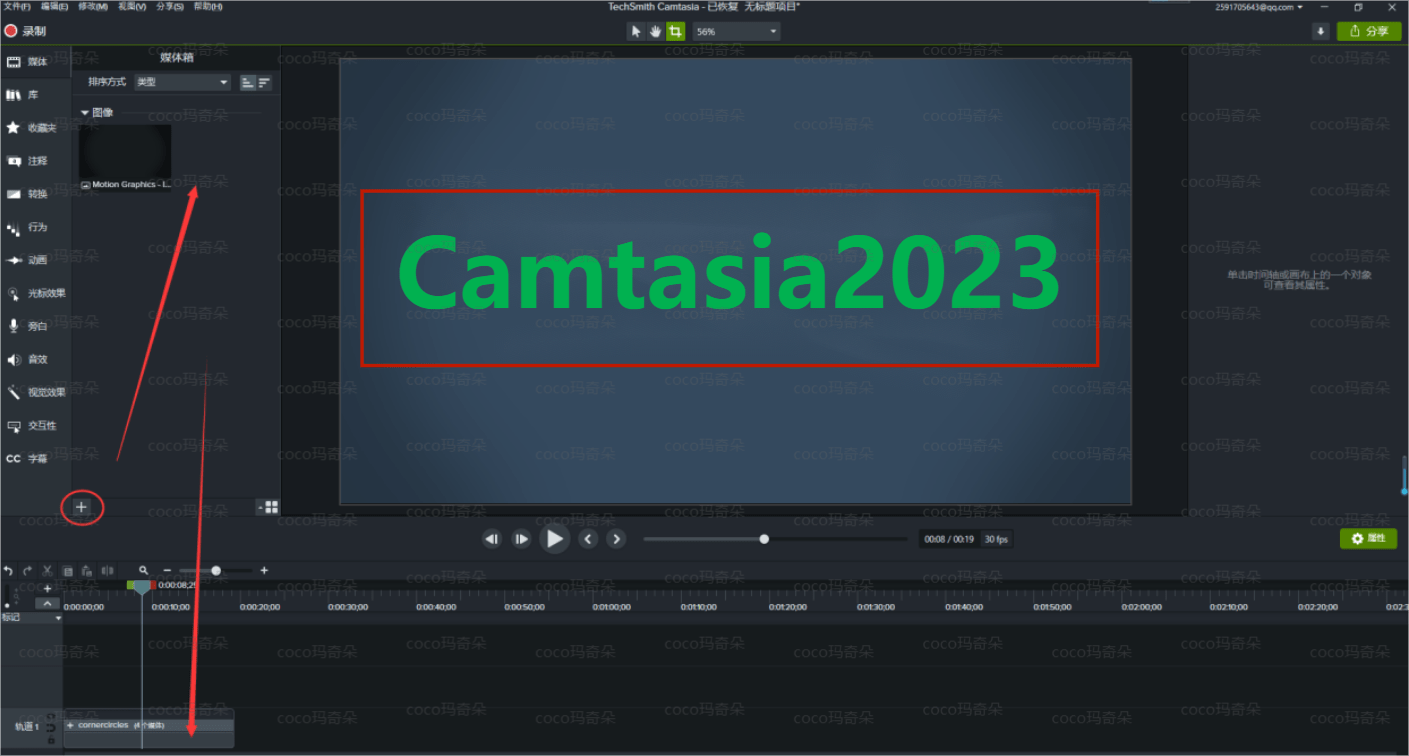This screenshot has height=756, width=1409.
Task: Open the 行为 behaviors tab
Action: pyautogui.click(x=36, y=227)
